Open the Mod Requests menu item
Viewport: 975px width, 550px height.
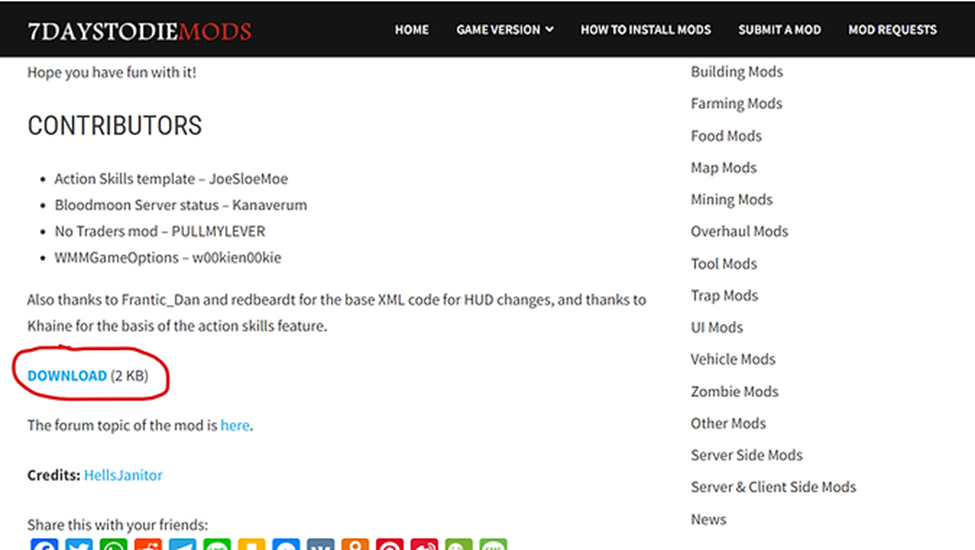(x=892, y=30)
